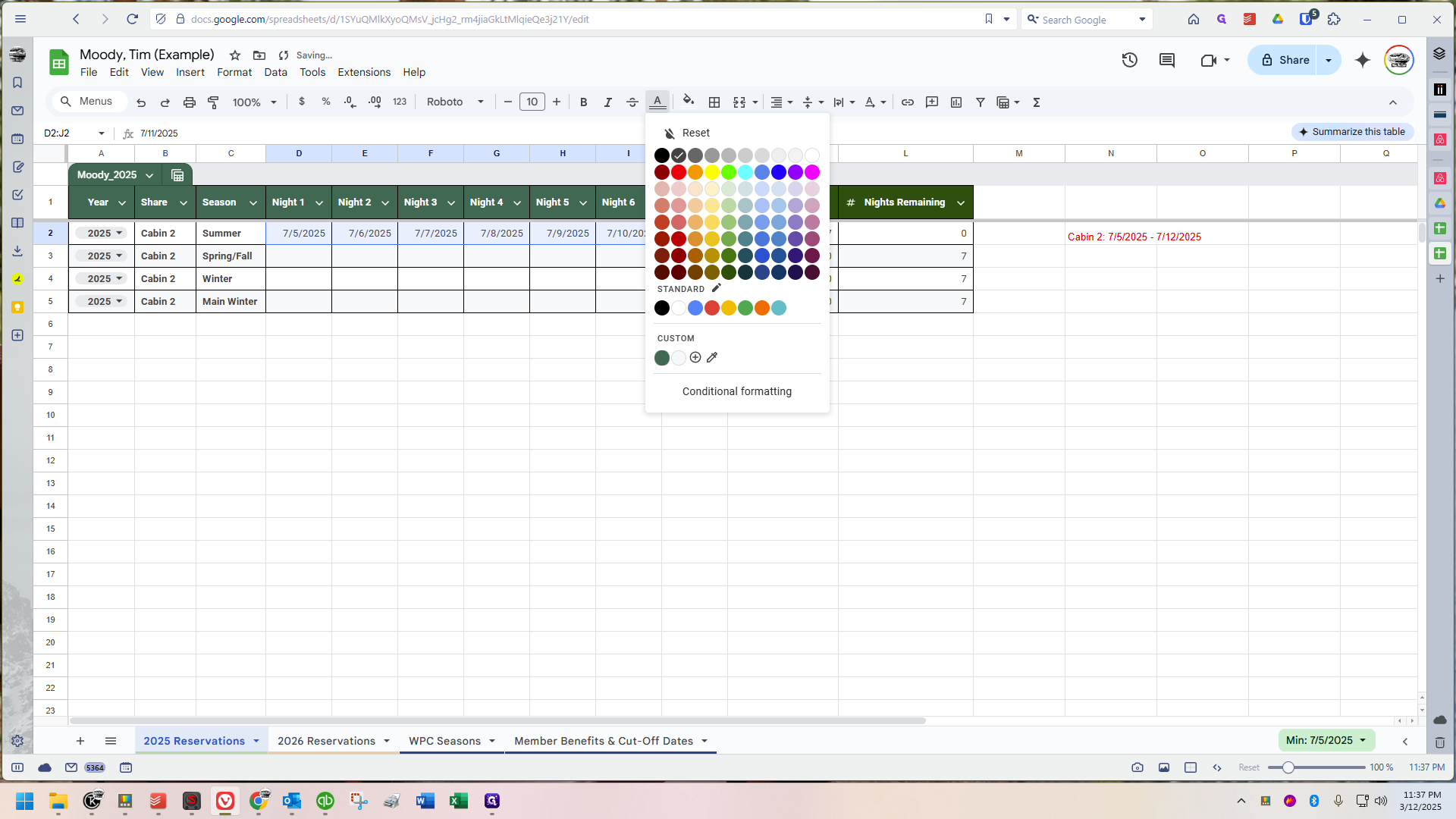Switch to the WPC Seasons sheet tab
The width and height of the screenshot is (1456, 819).
[x=444, y=741]
